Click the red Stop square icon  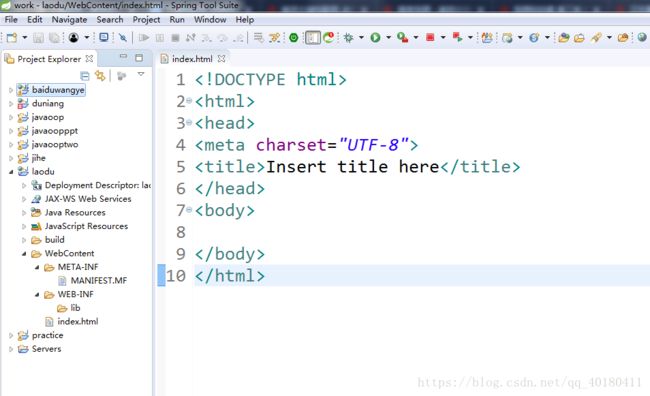click(x=430, y=38)
